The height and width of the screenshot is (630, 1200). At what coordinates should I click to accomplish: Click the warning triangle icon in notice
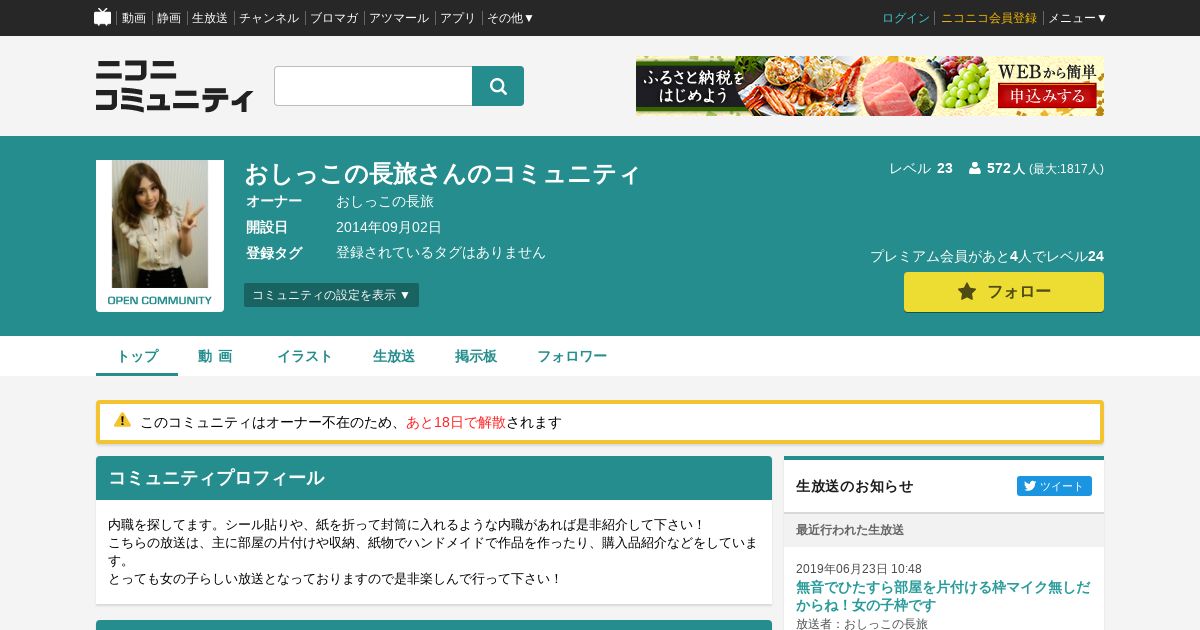click(x=122, y=420)
